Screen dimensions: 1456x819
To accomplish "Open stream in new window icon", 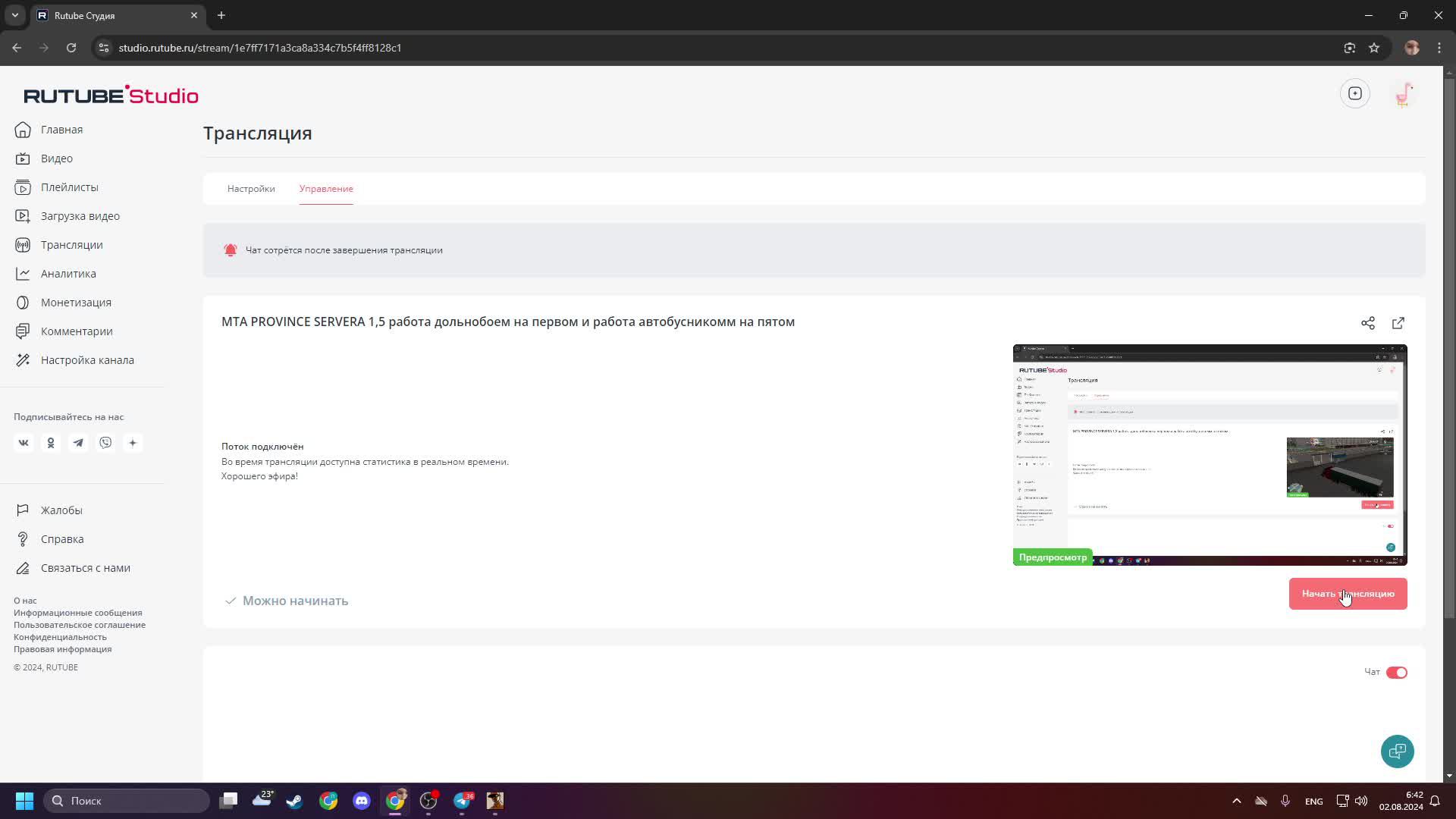I will pyautogui.click(x=1398, y=323).
